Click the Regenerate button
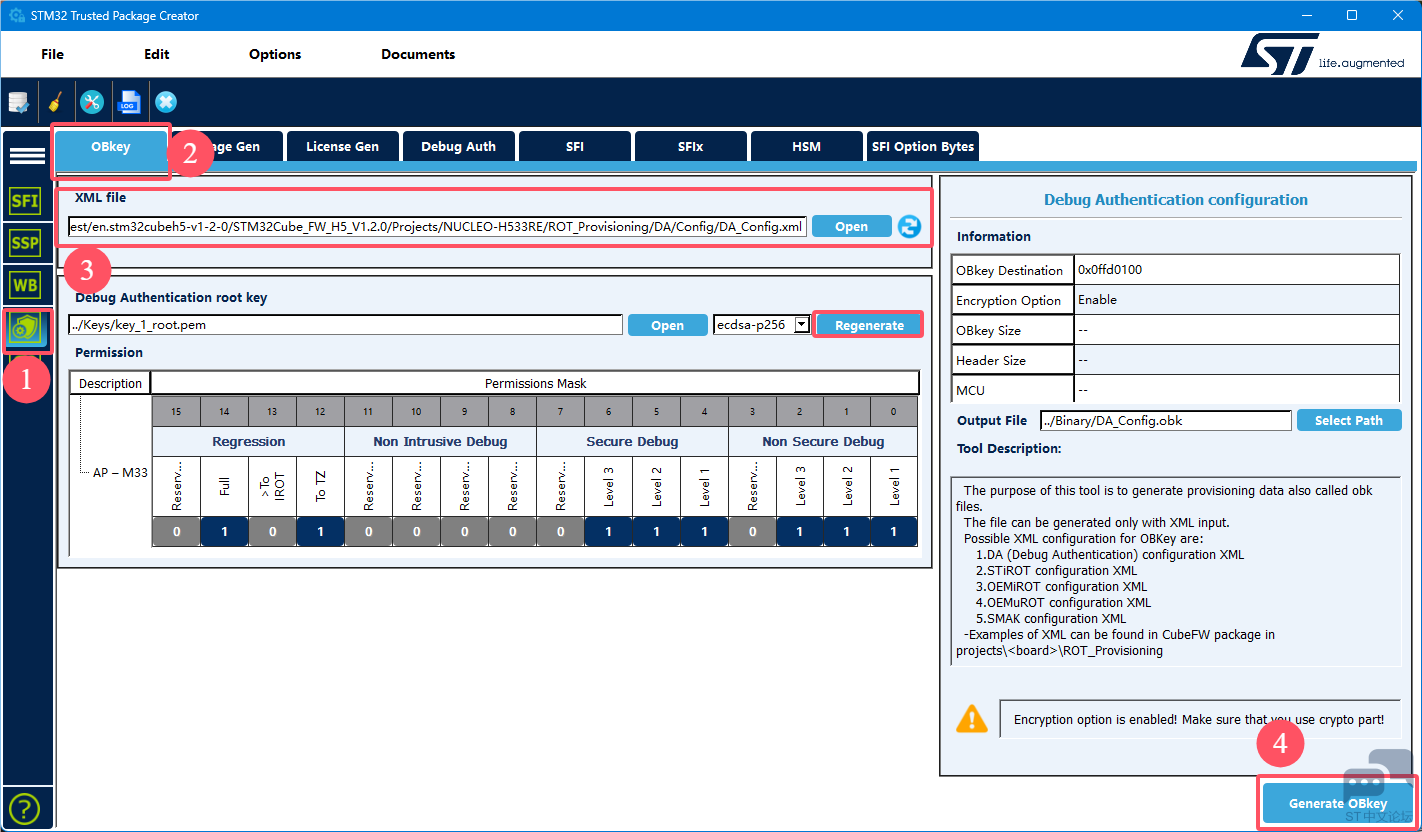This screenshot has width=1422, height=832. coord(869,325)
